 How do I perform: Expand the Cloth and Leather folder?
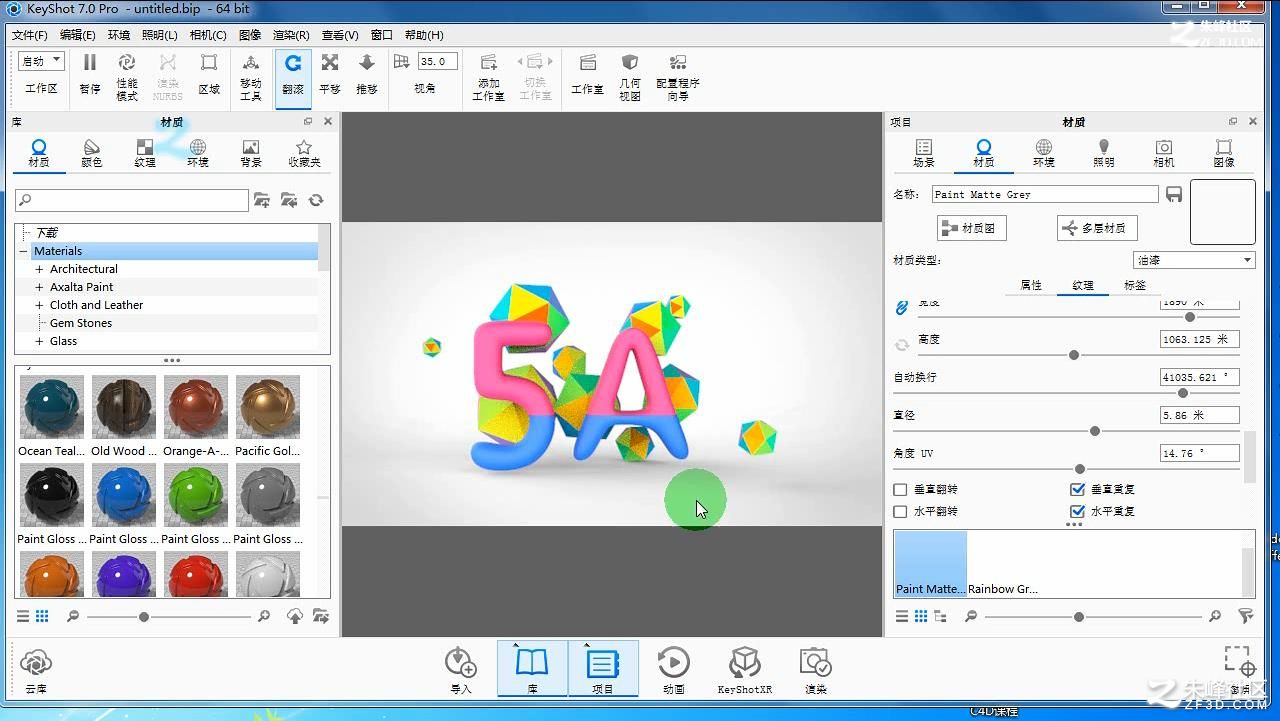tap(39, 305)
